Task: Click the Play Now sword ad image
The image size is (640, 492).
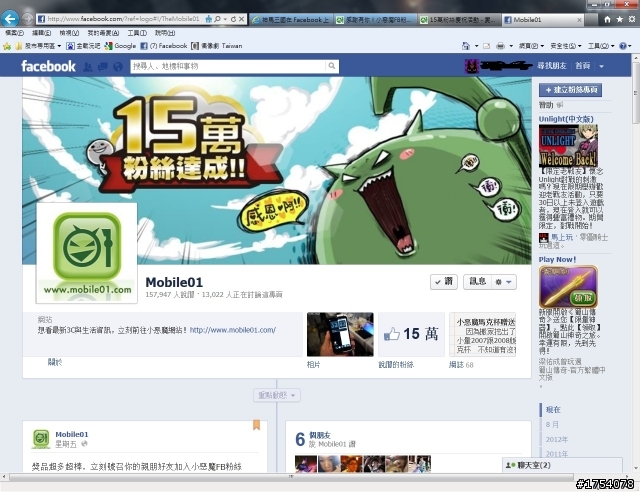Action: pos(568,287)
